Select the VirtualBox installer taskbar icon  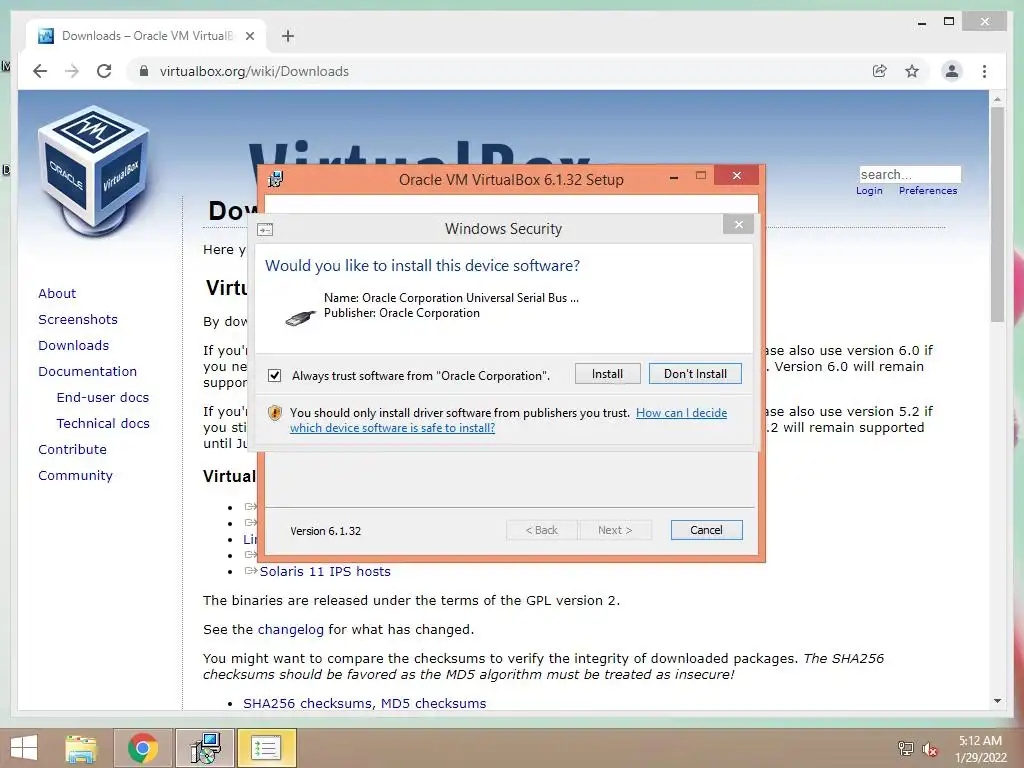pos(205,748)
